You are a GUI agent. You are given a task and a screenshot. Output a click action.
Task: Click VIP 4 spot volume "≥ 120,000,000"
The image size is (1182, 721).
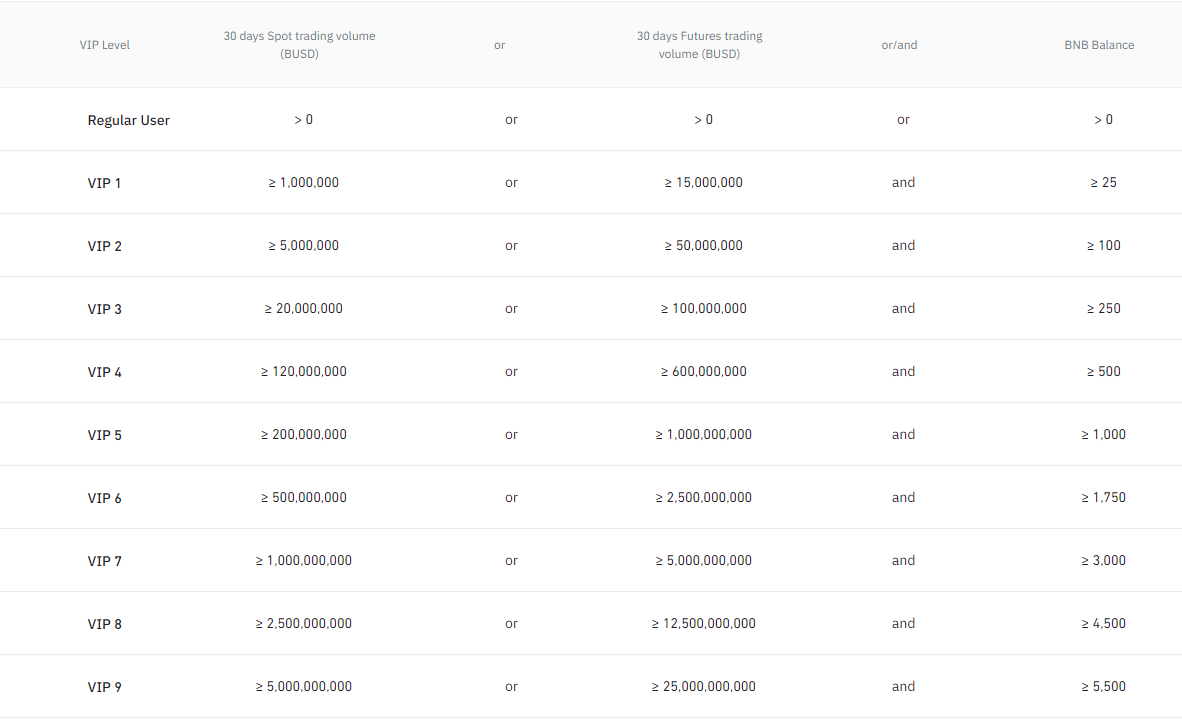click(x=304, y=371)
